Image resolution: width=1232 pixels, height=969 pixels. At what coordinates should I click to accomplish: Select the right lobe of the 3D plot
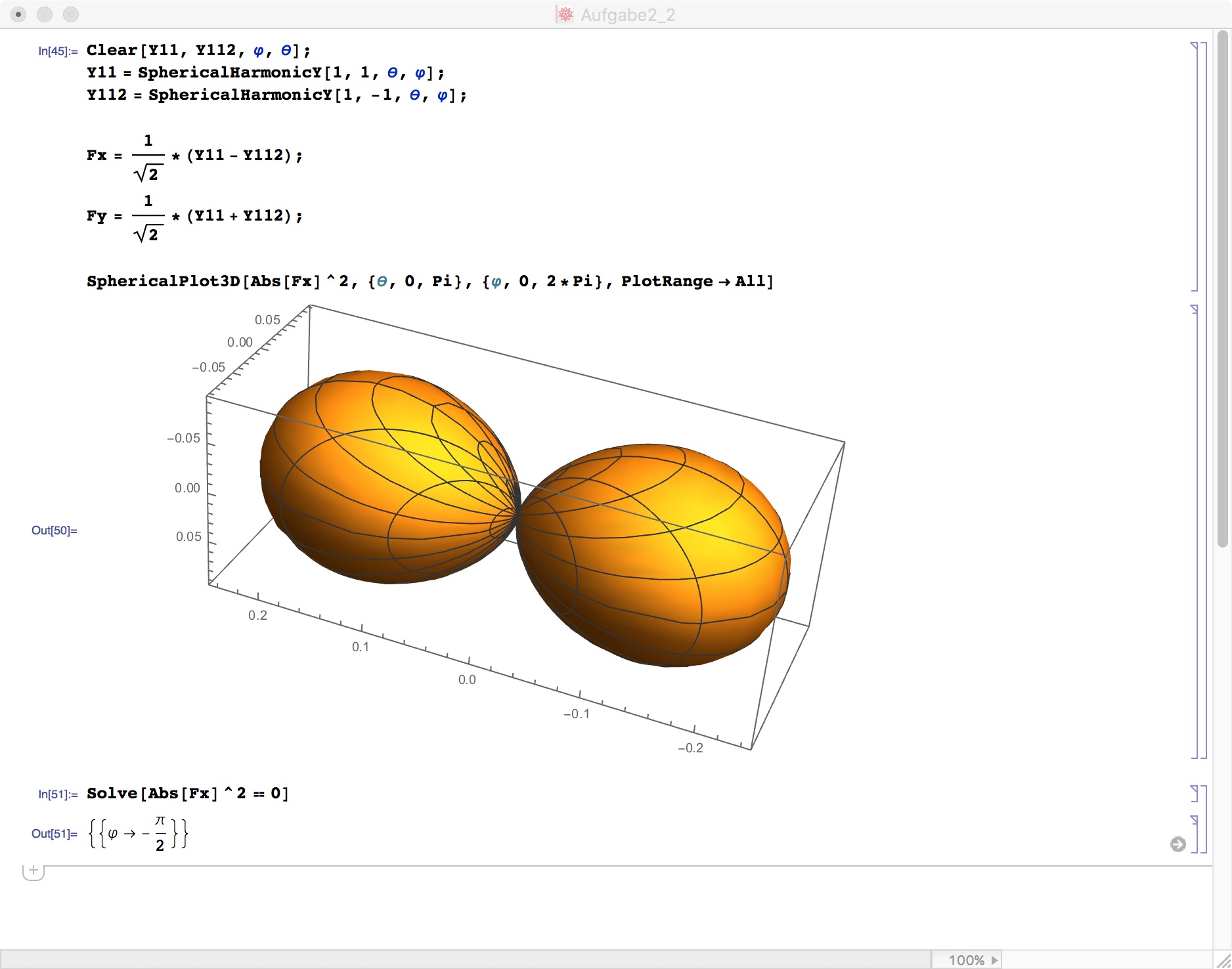653,555
